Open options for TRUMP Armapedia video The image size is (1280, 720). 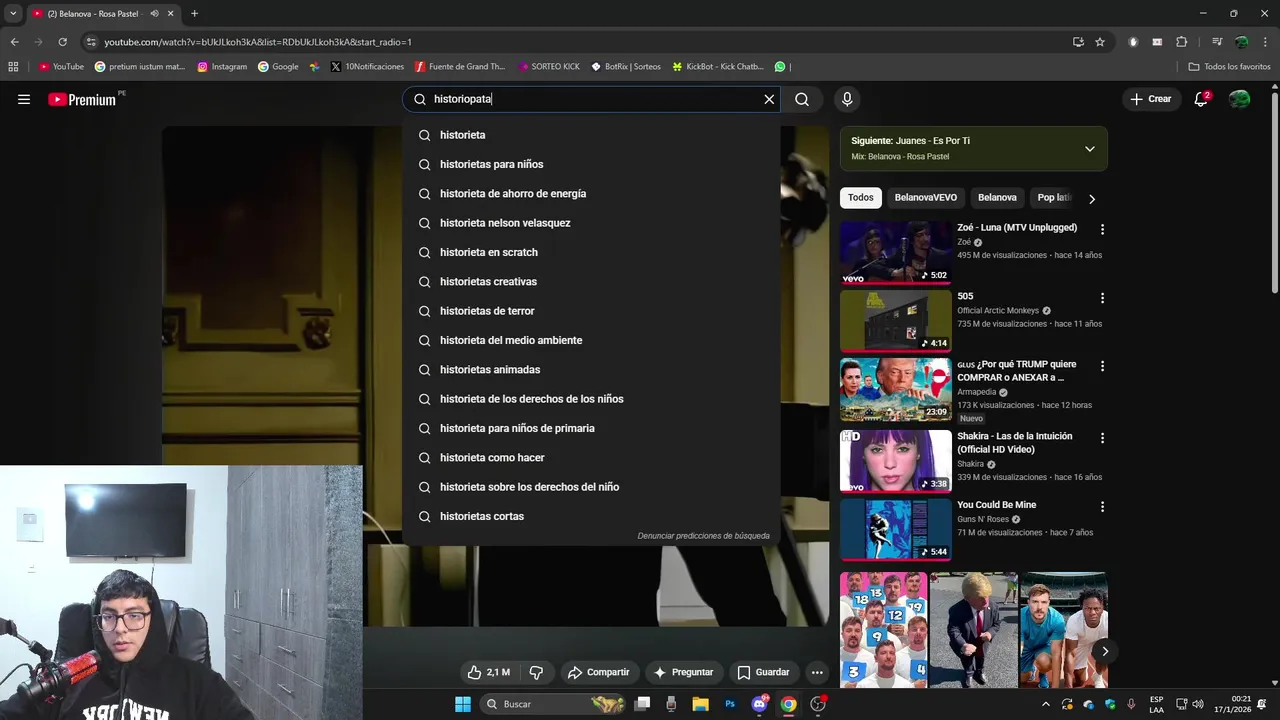pos(1102,367)
